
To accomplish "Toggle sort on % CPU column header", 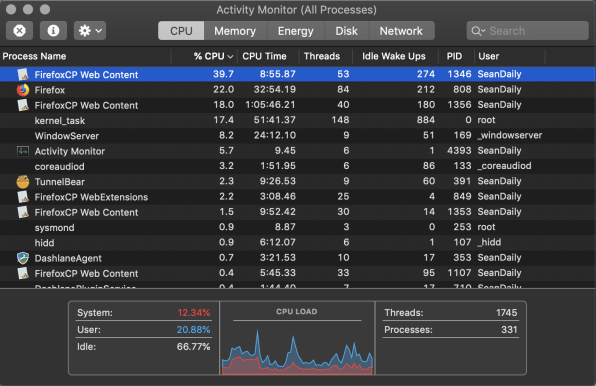I will coord(204,56).
